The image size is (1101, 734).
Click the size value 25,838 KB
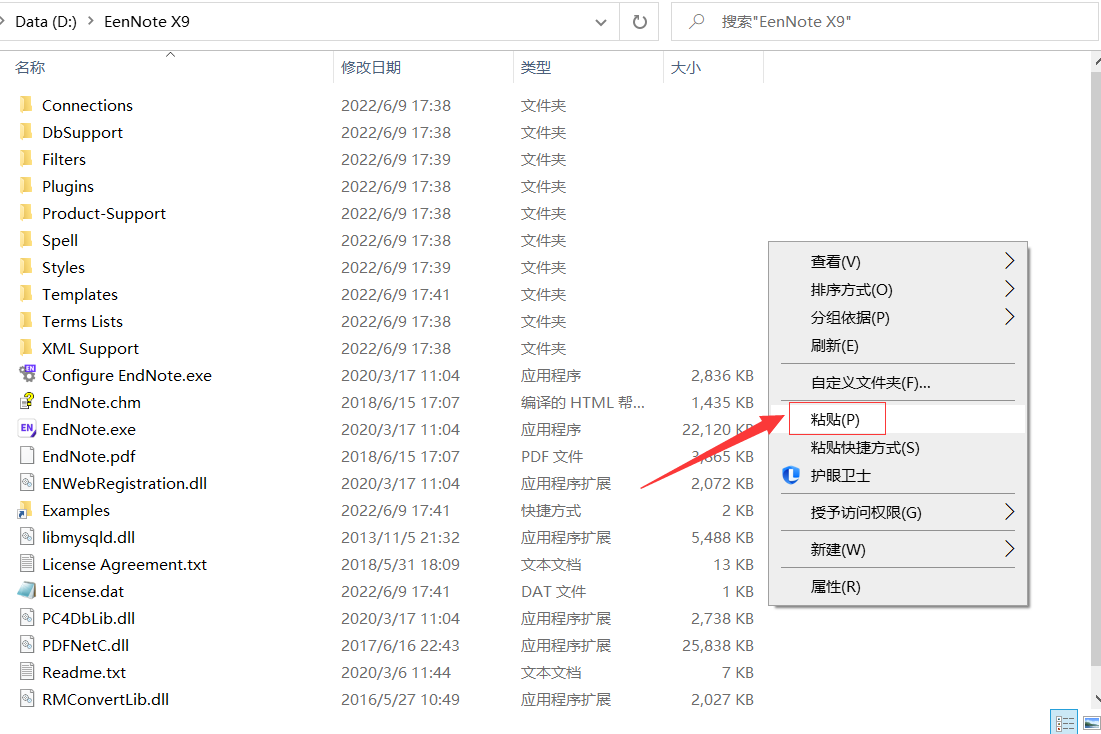[718, 645]
